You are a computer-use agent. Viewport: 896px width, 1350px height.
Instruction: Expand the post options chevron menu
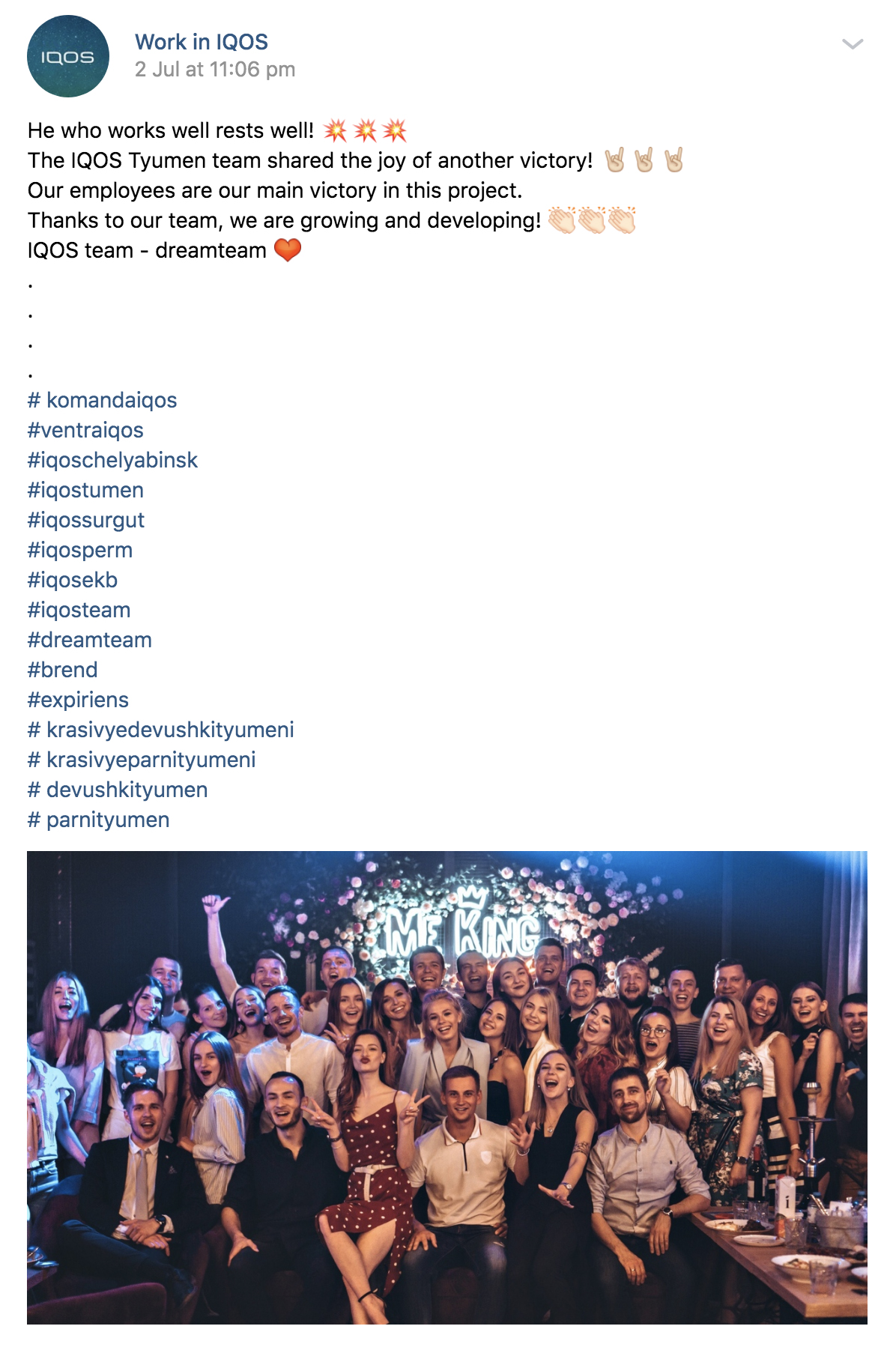[x=853, y=43]
